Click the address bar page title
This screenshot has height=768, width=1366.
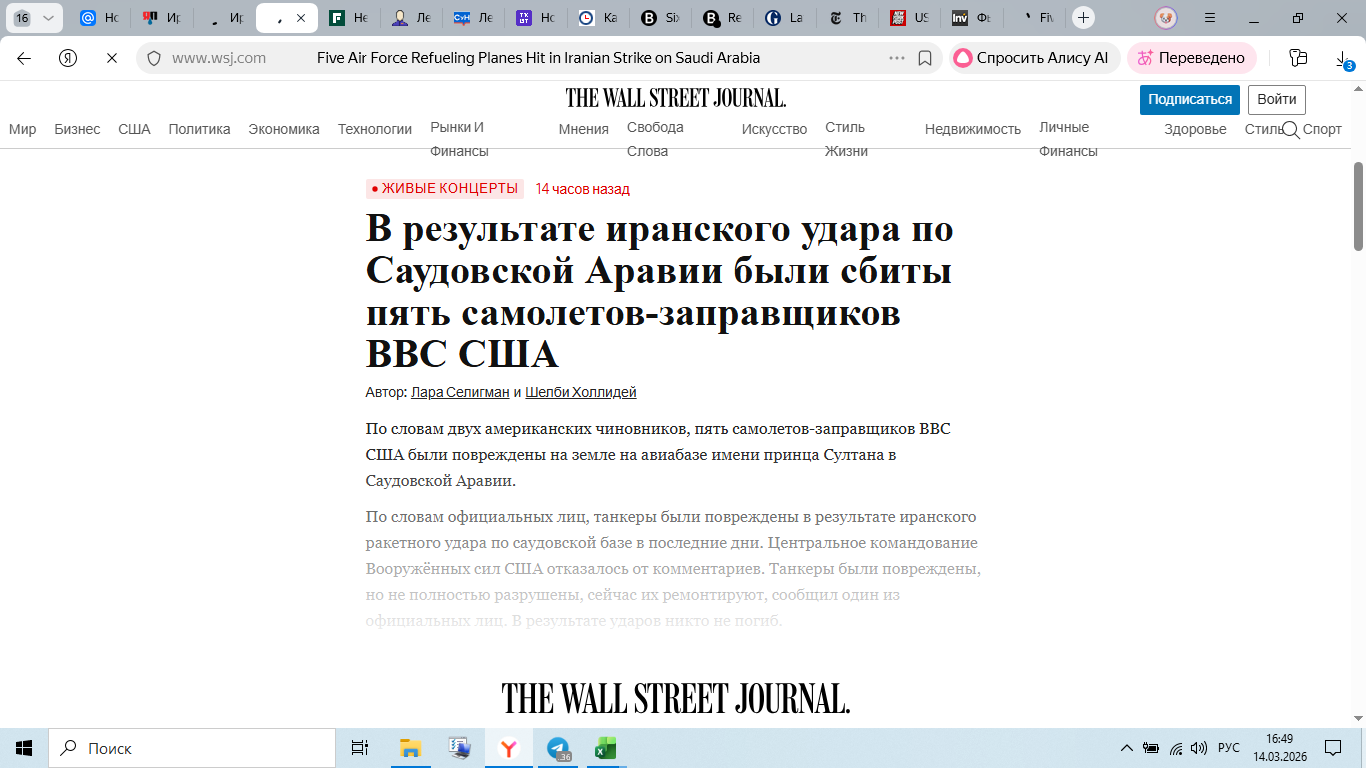538,58
